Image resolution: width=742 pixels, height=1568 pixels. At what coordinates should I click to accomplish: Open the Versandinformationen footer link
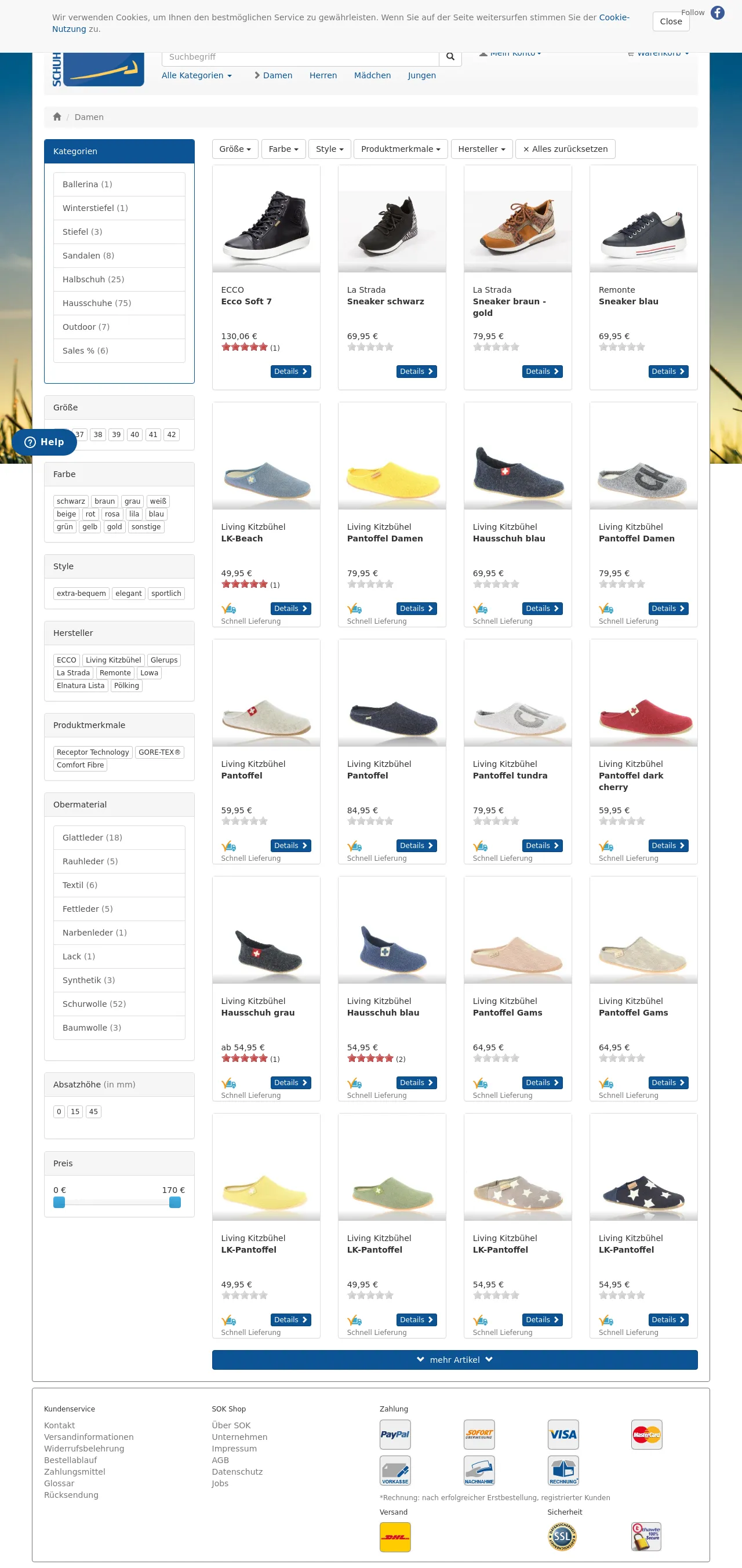tap(89, 1437)
